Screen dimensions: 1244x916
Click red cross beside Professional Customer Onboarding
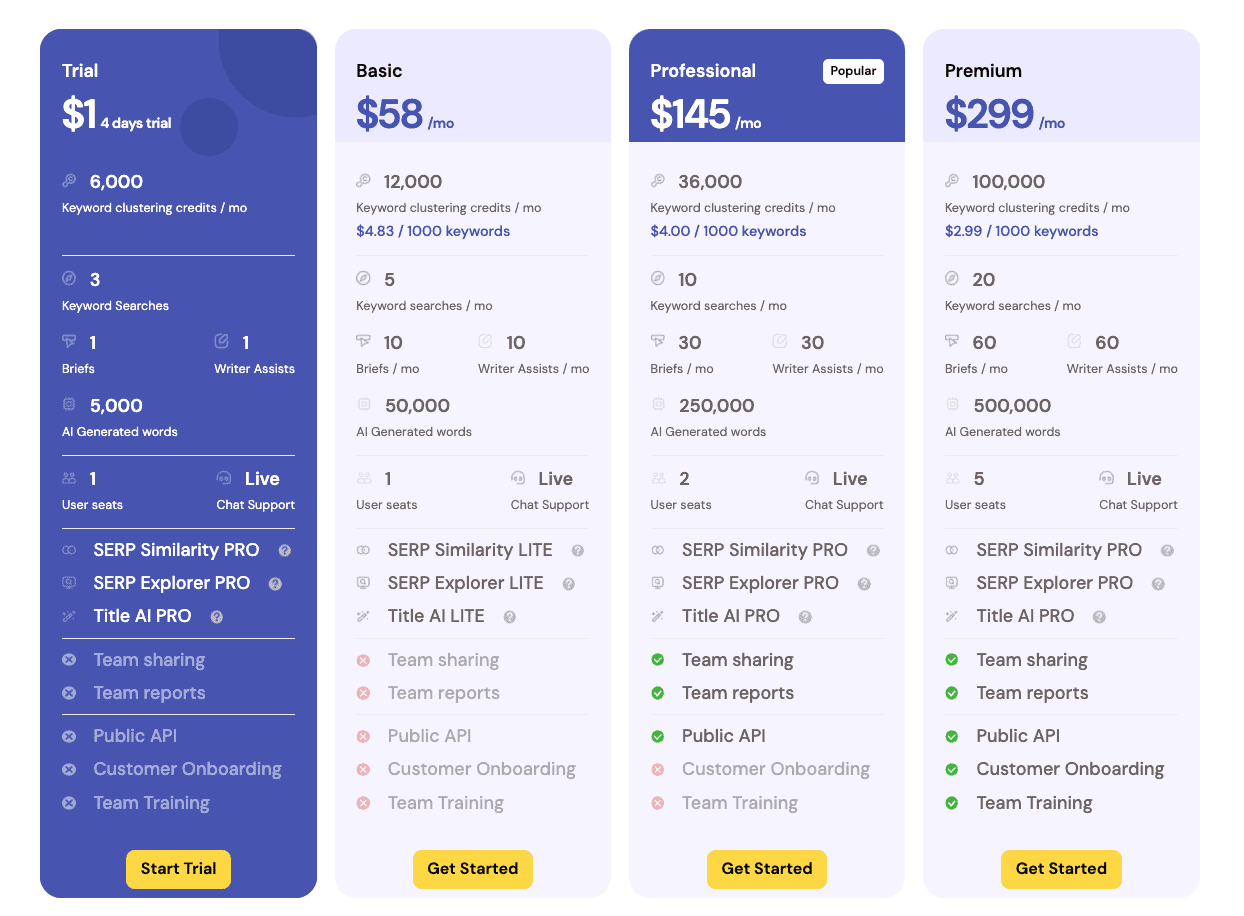click(x=658, y=769)
